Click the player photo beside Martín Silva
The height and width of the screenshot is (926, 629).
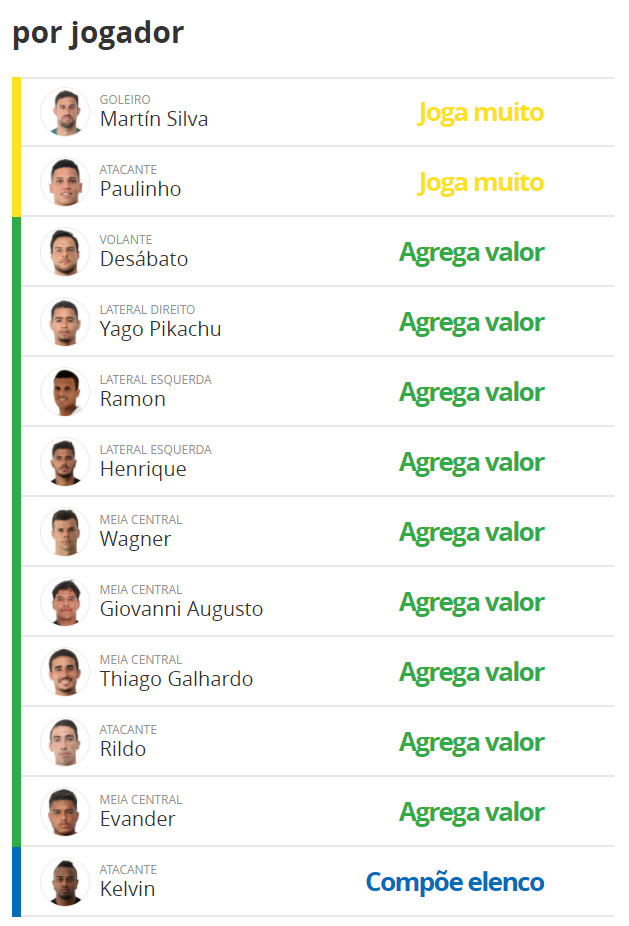(x=65, y=112)
